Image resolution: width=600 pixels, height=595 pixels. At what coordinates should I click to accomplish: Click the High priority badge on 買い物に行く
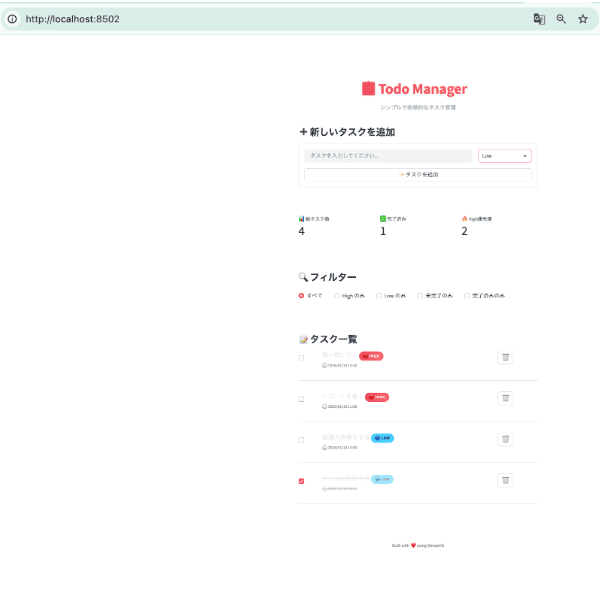371,356
